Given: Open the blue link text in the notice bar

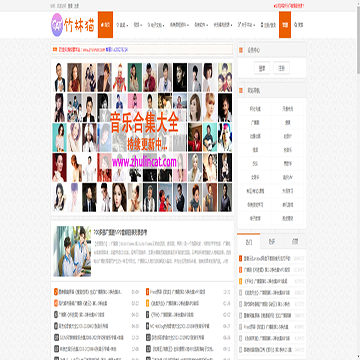Looking at the screenshot, I should point(117,49).
